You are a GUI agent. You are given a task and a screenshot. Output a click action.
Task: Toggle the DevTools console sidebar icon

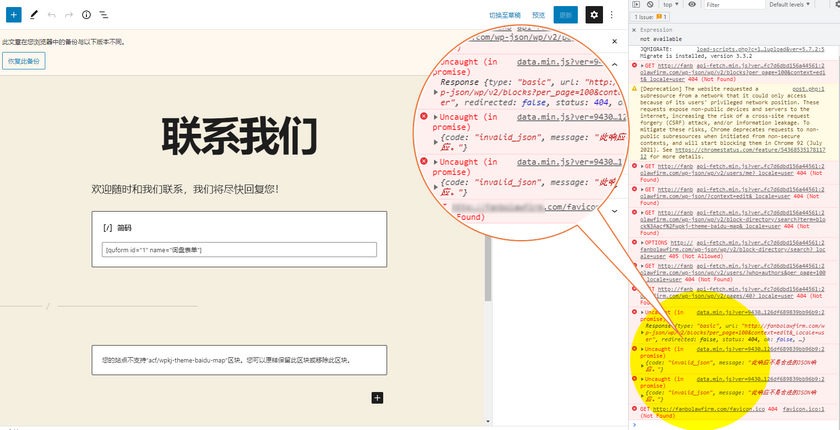tap(636, 4)
